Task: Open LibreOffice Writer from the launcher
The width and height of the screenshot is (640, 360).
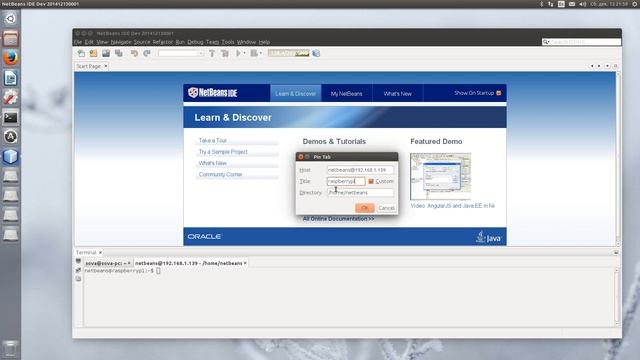Action: 11,78
